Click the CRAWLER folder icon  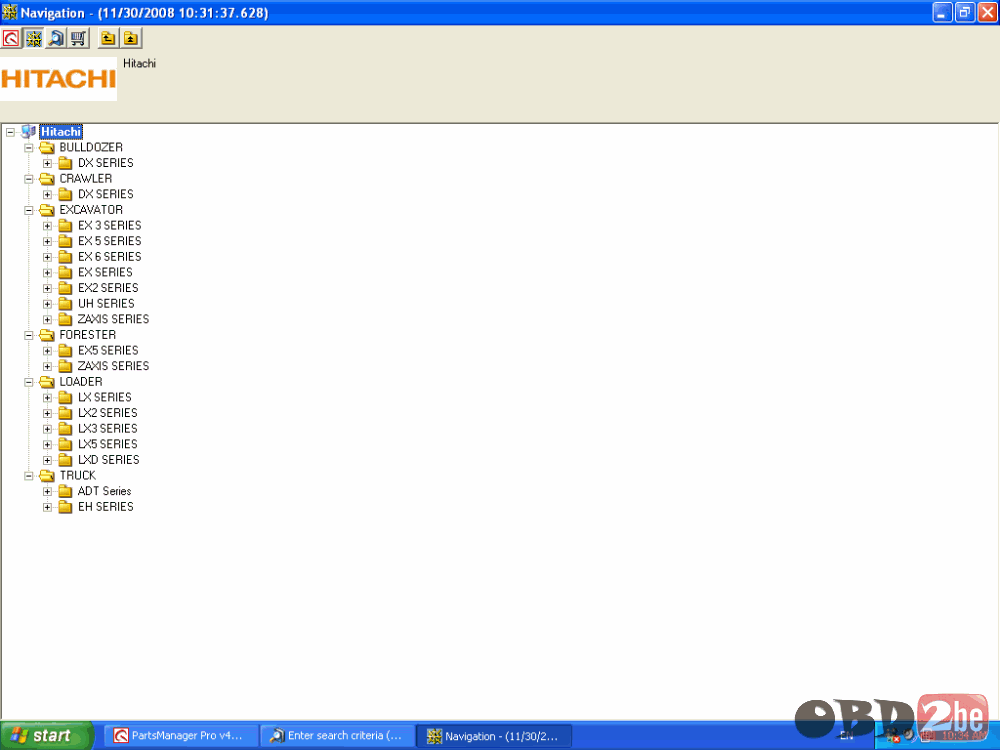pyautogui.click(x=47, y=179)
